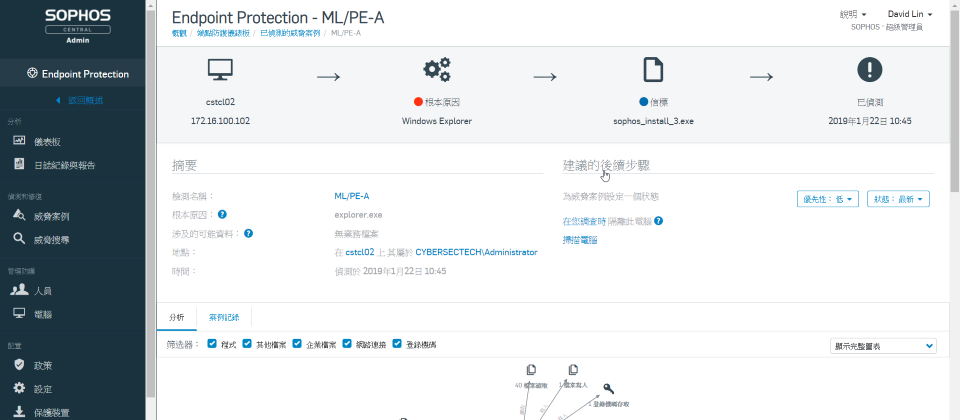Open the 優先性 priority dropdown

828,199
